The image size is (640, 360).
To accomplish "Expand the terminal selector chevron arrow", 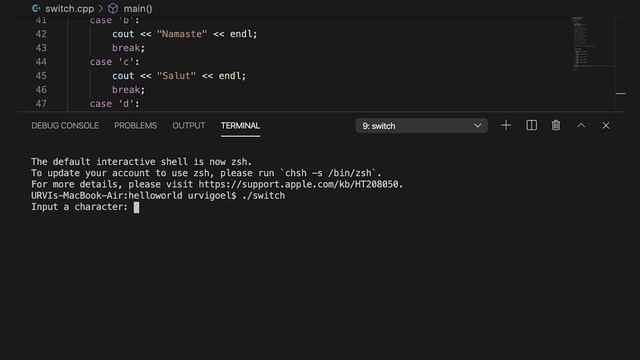I will pos(478,126).
